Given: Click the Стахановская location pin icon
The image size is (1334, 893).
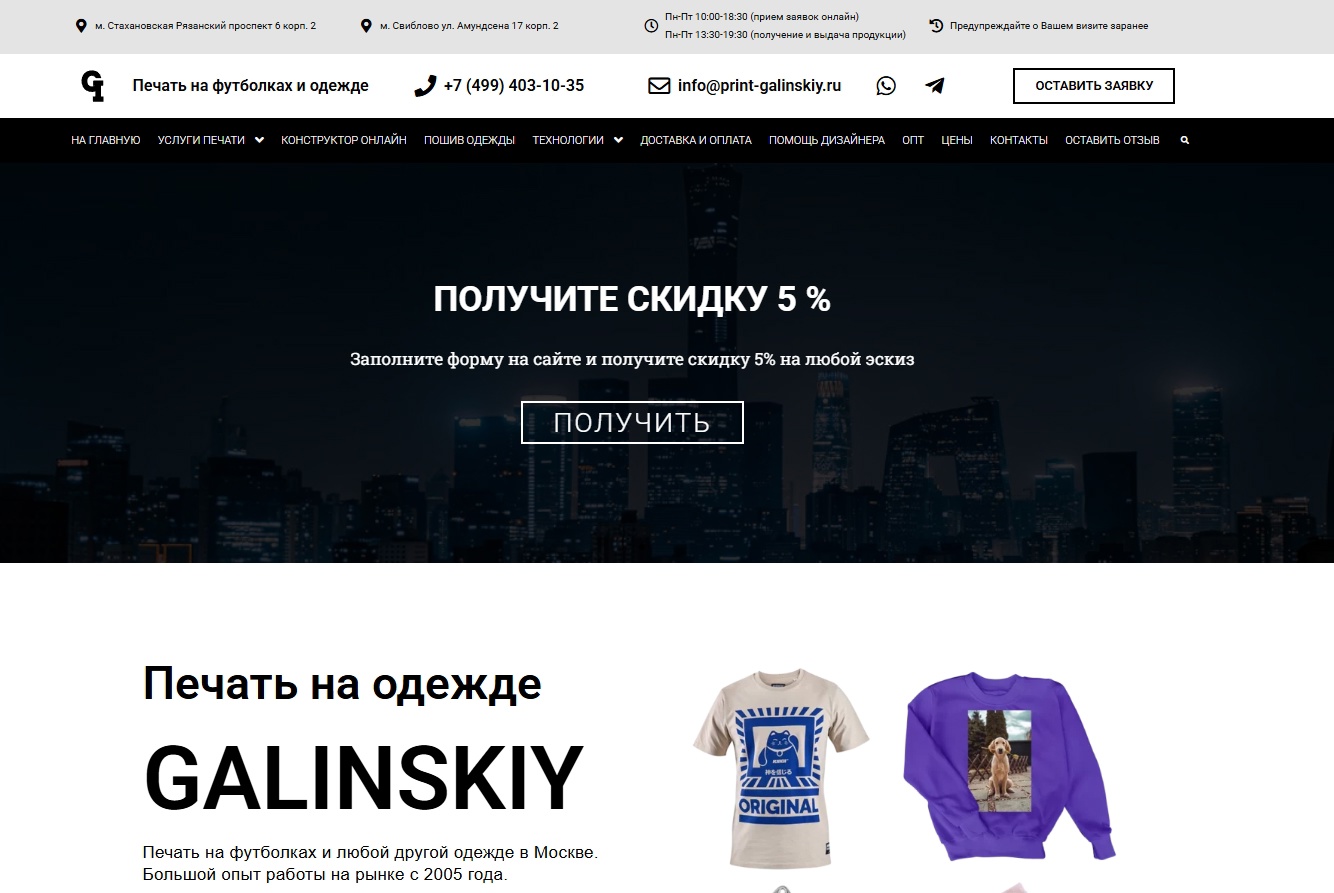Looking at the screenshot, I should (81, 26).
